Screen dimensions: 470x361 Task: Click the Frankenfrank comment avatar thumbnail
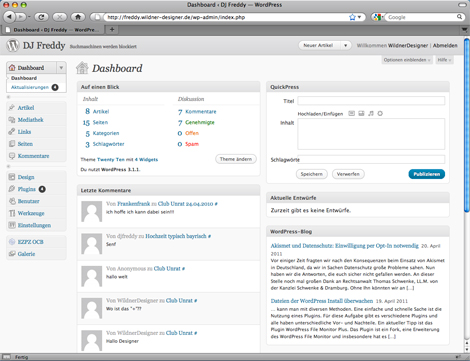[x=92, y=211]
